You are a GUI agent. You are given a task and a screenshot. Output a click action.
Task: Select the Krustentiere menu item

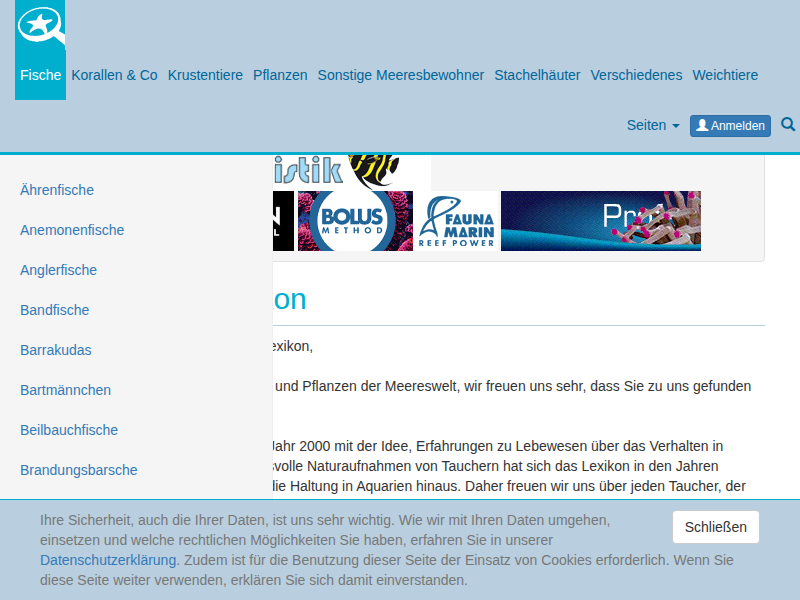tap(205, 75)
